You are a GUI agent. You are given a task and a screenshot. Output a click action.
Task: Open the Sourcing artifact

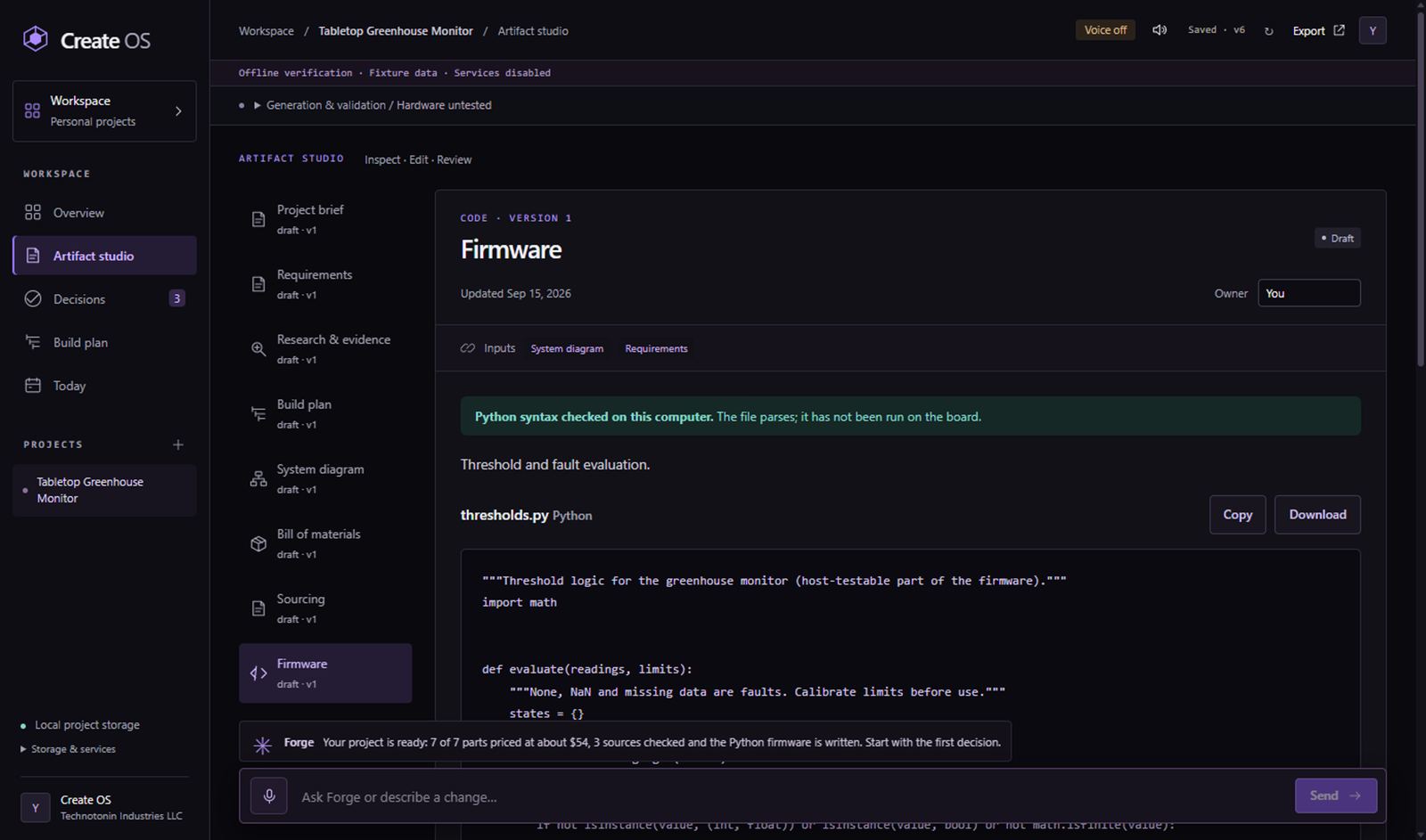point(325,608)
